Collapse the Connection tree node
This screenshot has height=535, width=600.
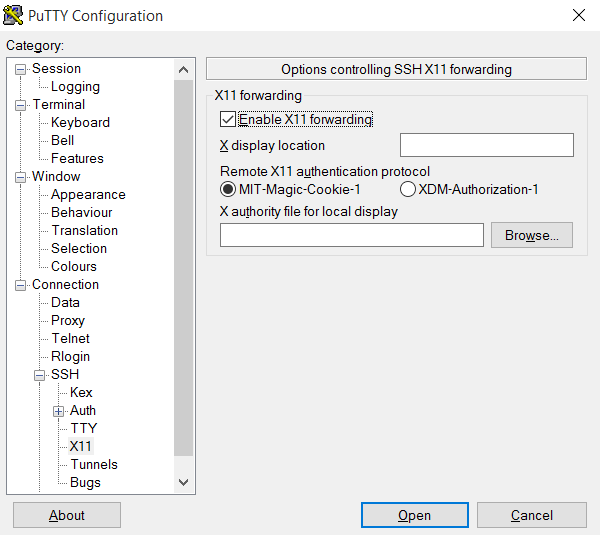21,285
